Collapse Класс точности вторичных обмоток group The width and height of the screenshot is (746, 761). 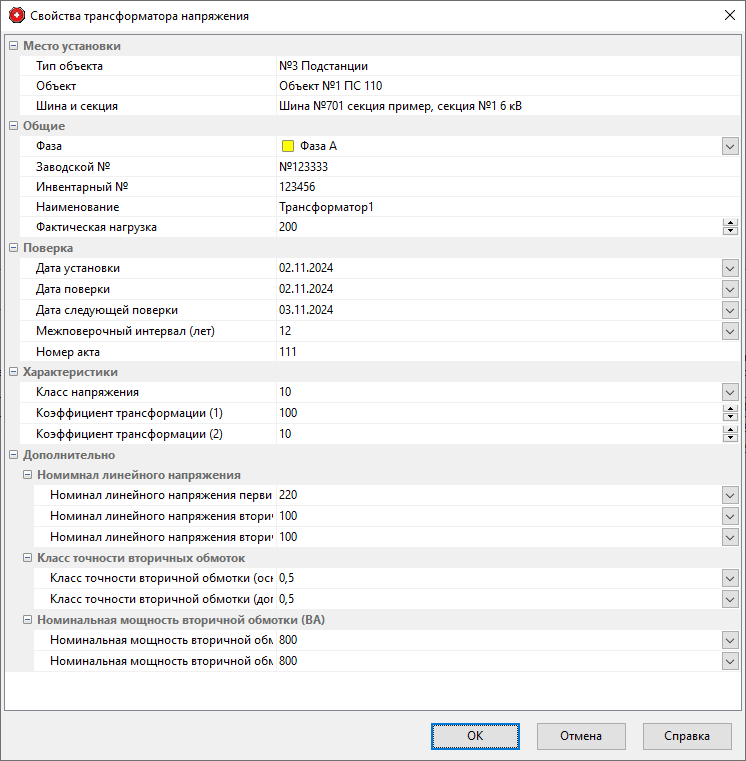click(x=27, y=558)
